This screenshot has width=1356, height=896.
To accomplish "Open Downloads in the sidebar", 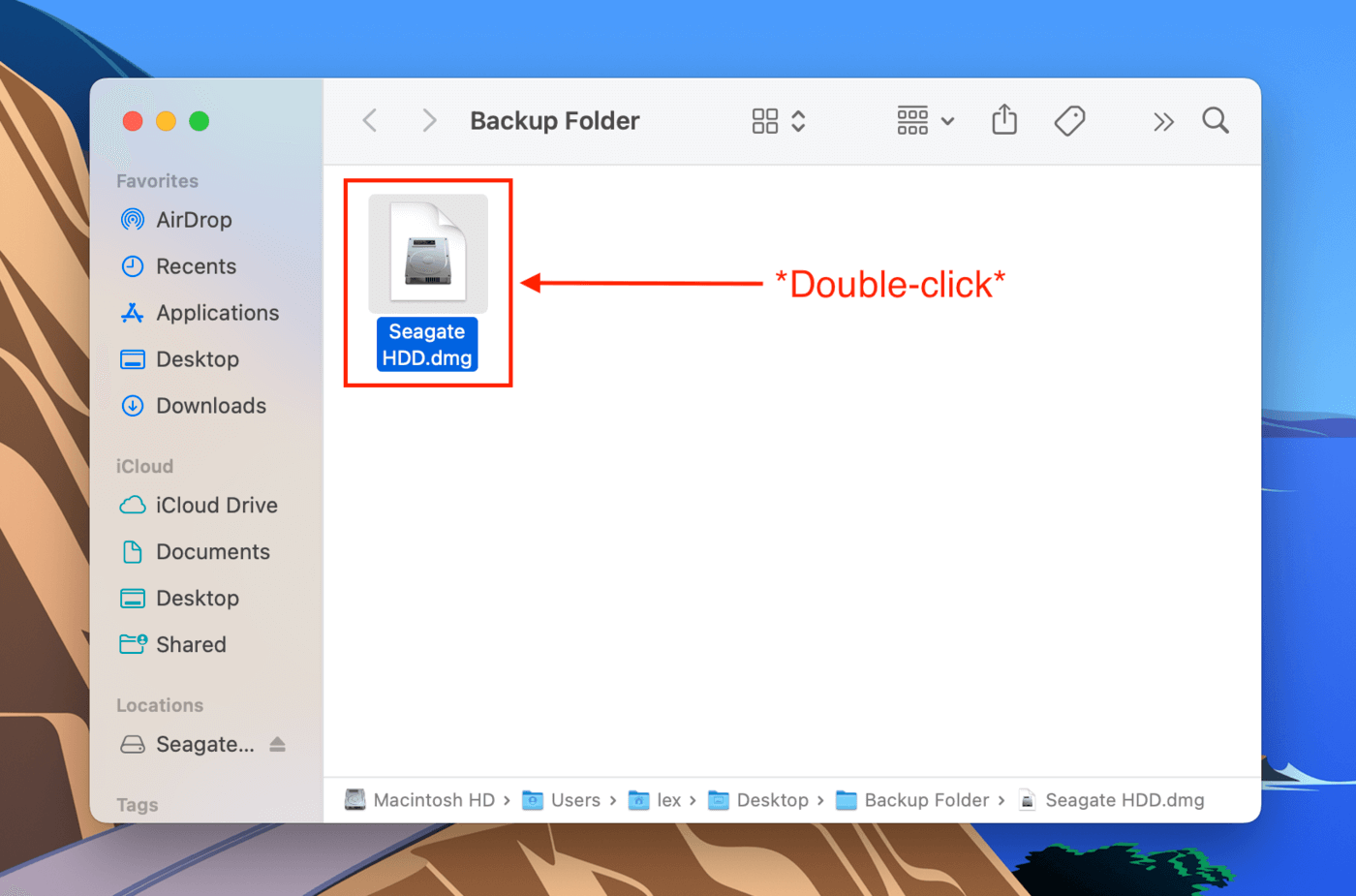I will (x=211, y=406).
